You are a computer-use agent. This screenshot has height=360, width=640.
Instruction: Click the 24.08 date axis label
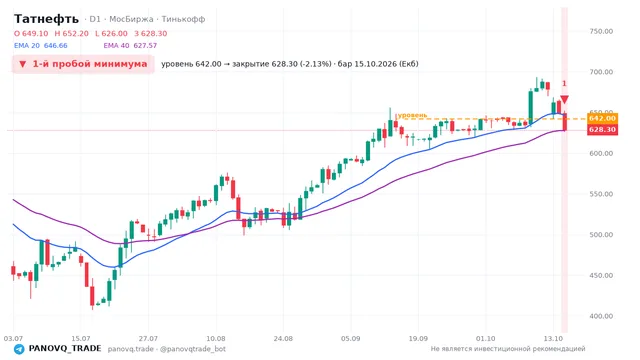[x=283, y=339]
